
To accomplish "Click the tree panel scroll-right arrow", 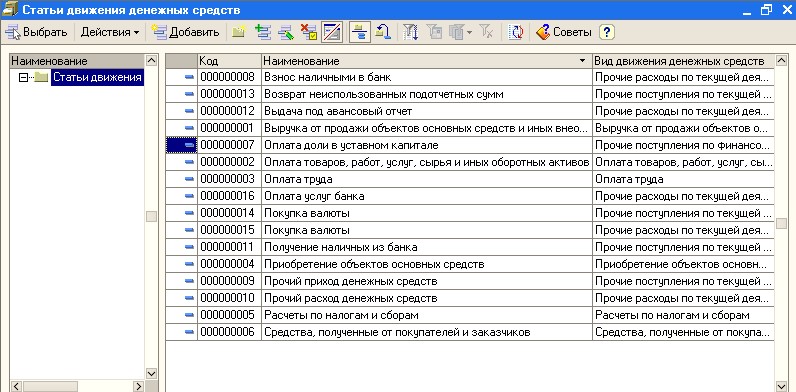I will click(139, 386).
